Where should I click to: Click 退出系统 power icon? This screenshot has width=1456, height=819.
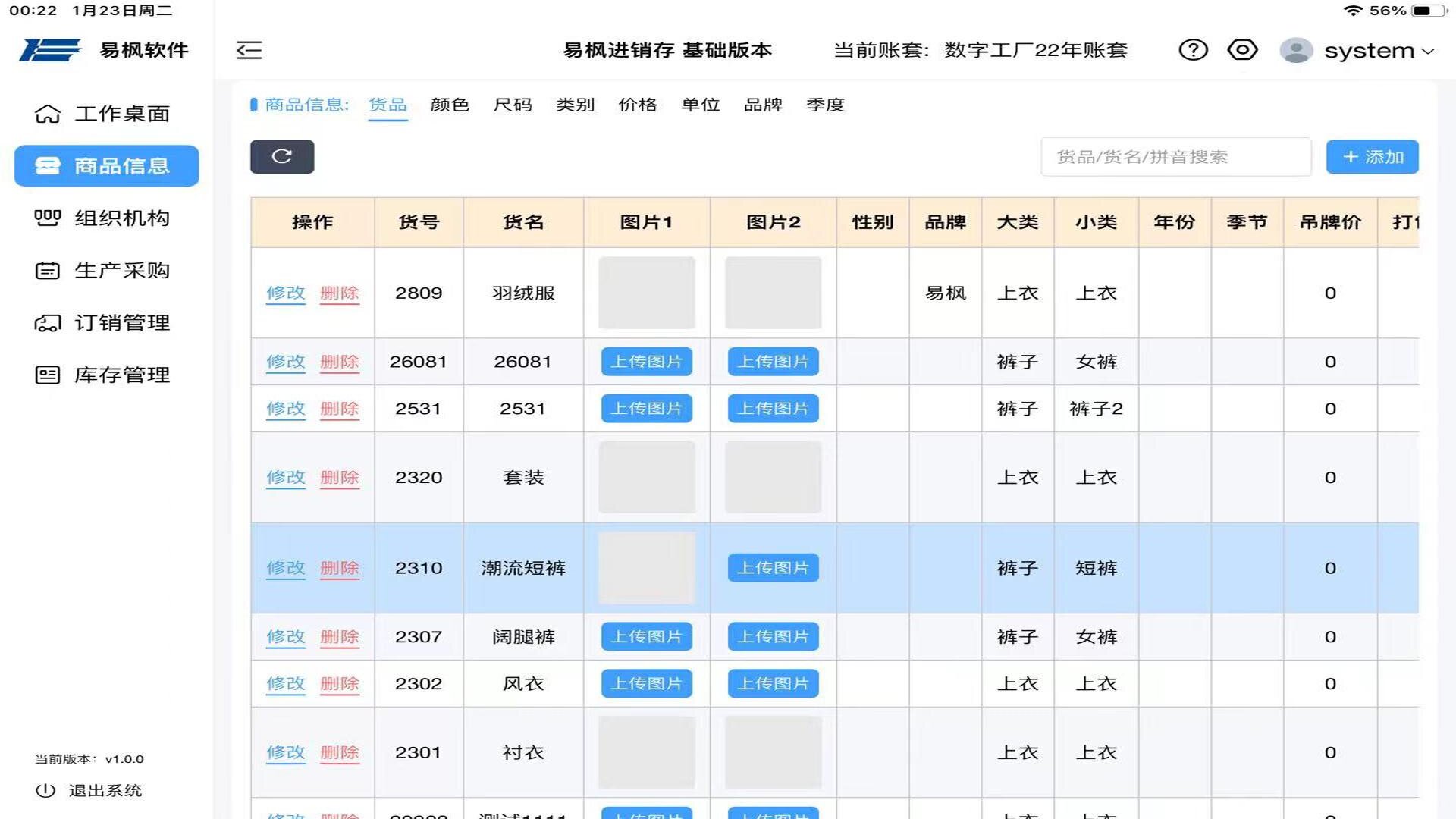tap(45, 790)
